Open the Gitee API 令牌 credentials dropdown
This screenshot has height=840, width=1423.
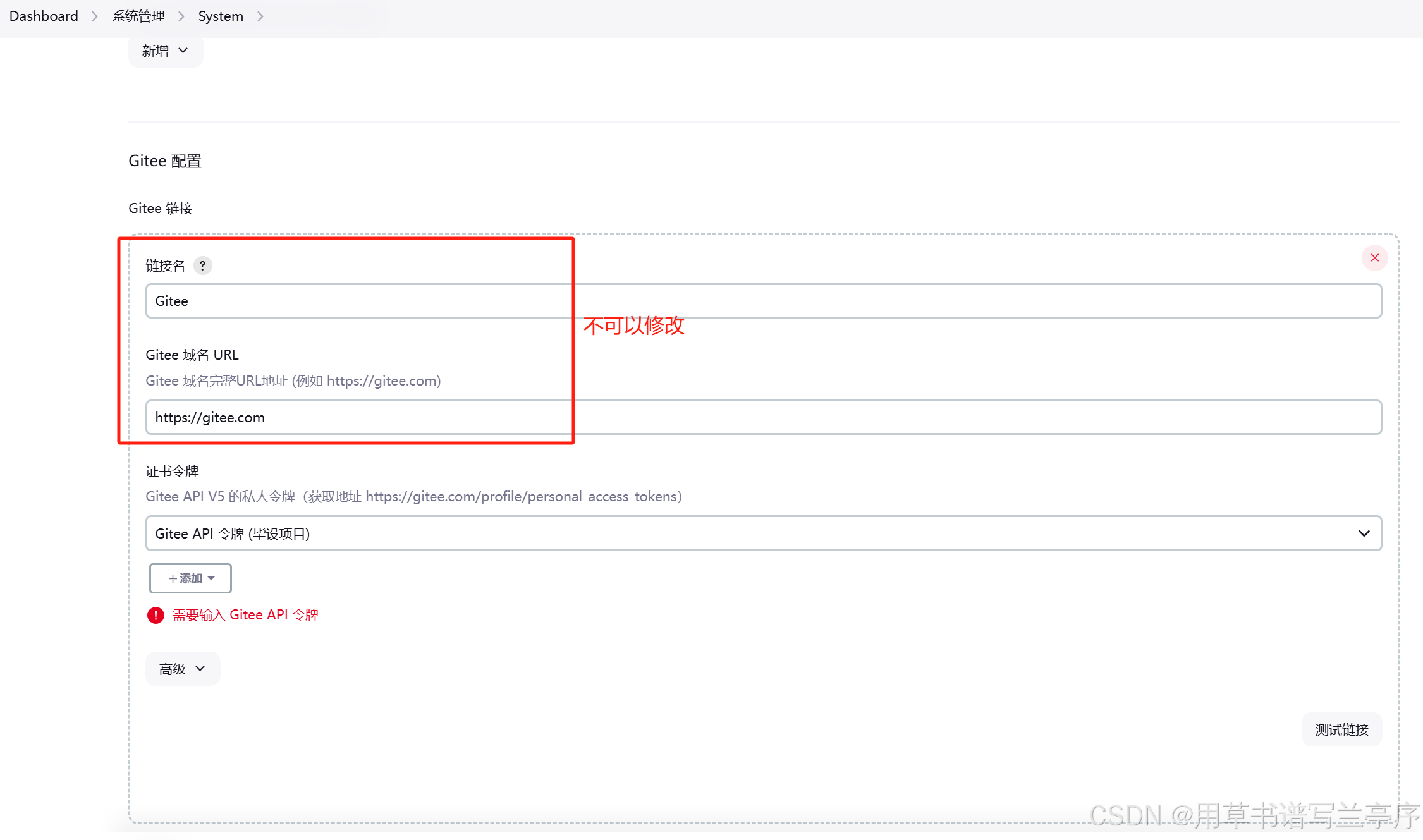pos(764,533)
